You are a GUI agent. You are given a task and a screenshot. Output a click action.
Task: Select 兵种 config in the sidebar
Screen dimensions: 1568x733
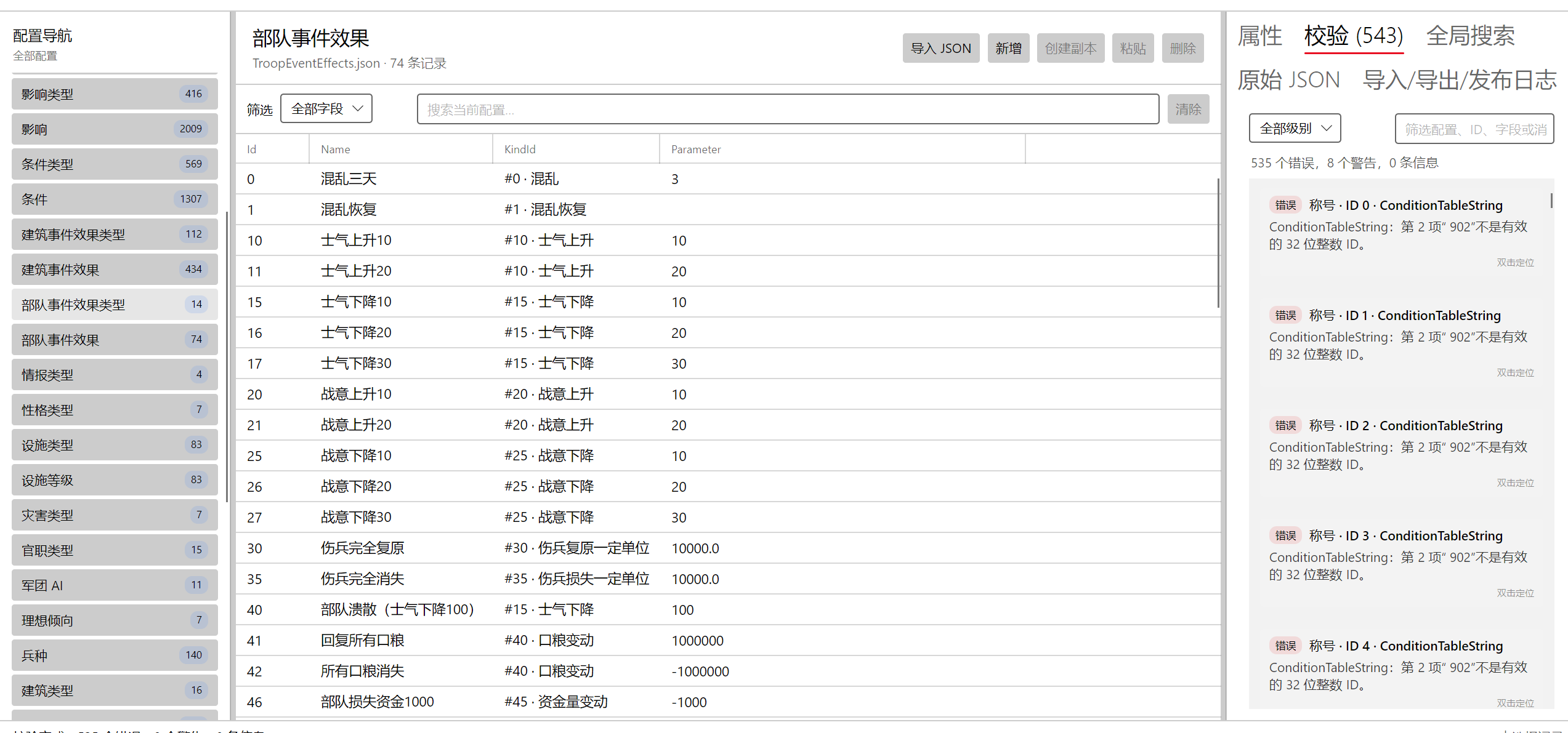[x=115, y=655]
